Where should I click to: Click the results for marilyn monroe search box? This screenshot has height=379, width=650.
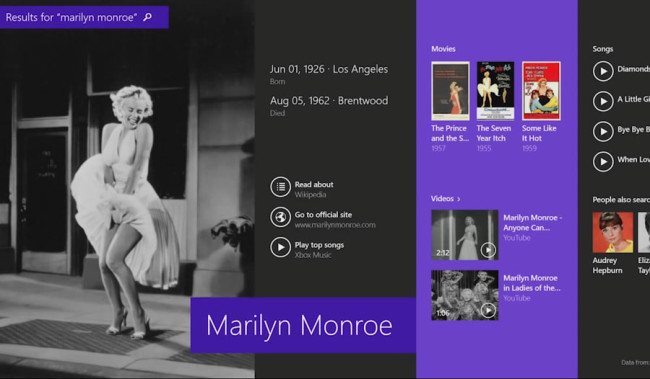(x=84, y=17)
